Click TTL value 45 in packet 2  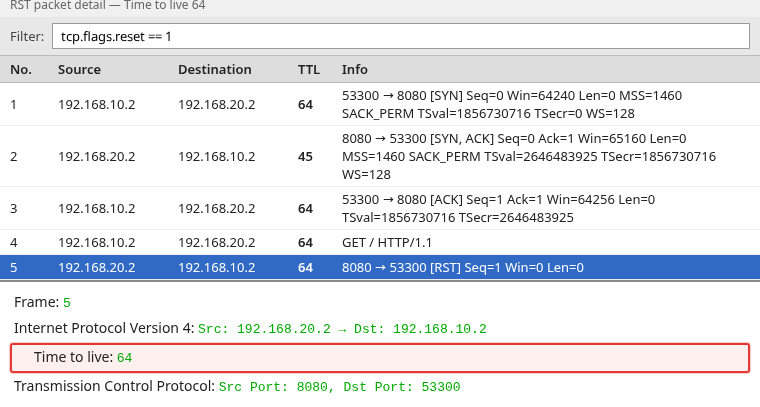click(305, 157)
